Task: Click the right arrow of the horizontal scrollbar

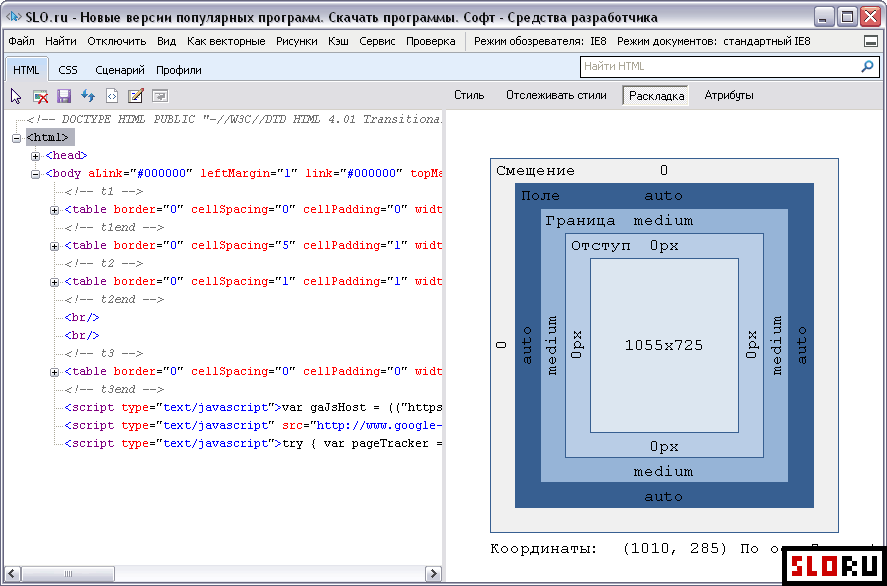Action: (433, 574)
